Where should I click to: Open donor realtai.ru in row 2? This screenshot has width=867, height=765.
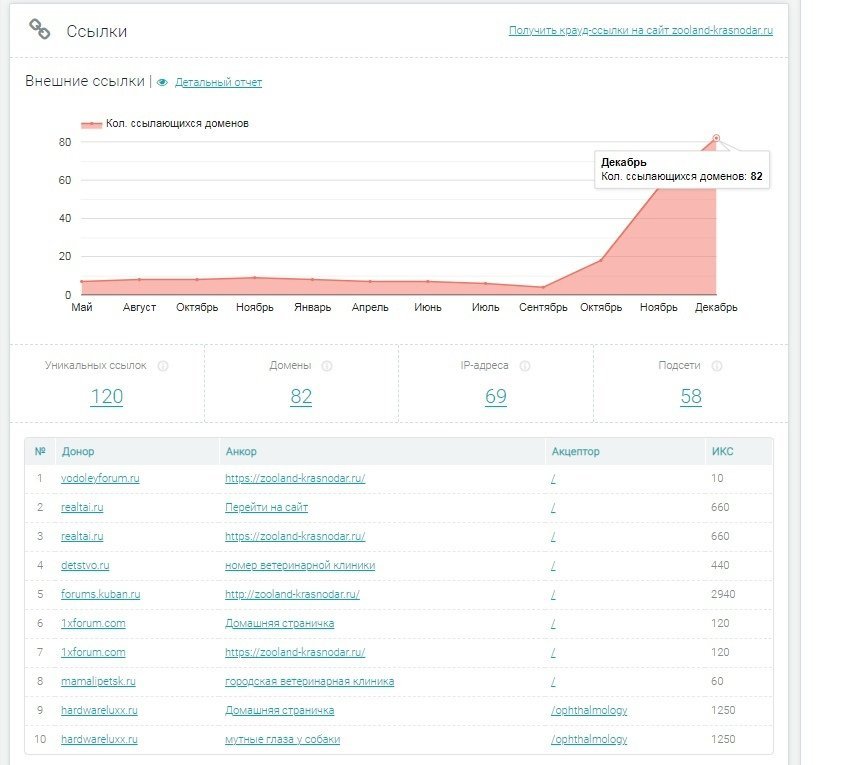point(82,507)
